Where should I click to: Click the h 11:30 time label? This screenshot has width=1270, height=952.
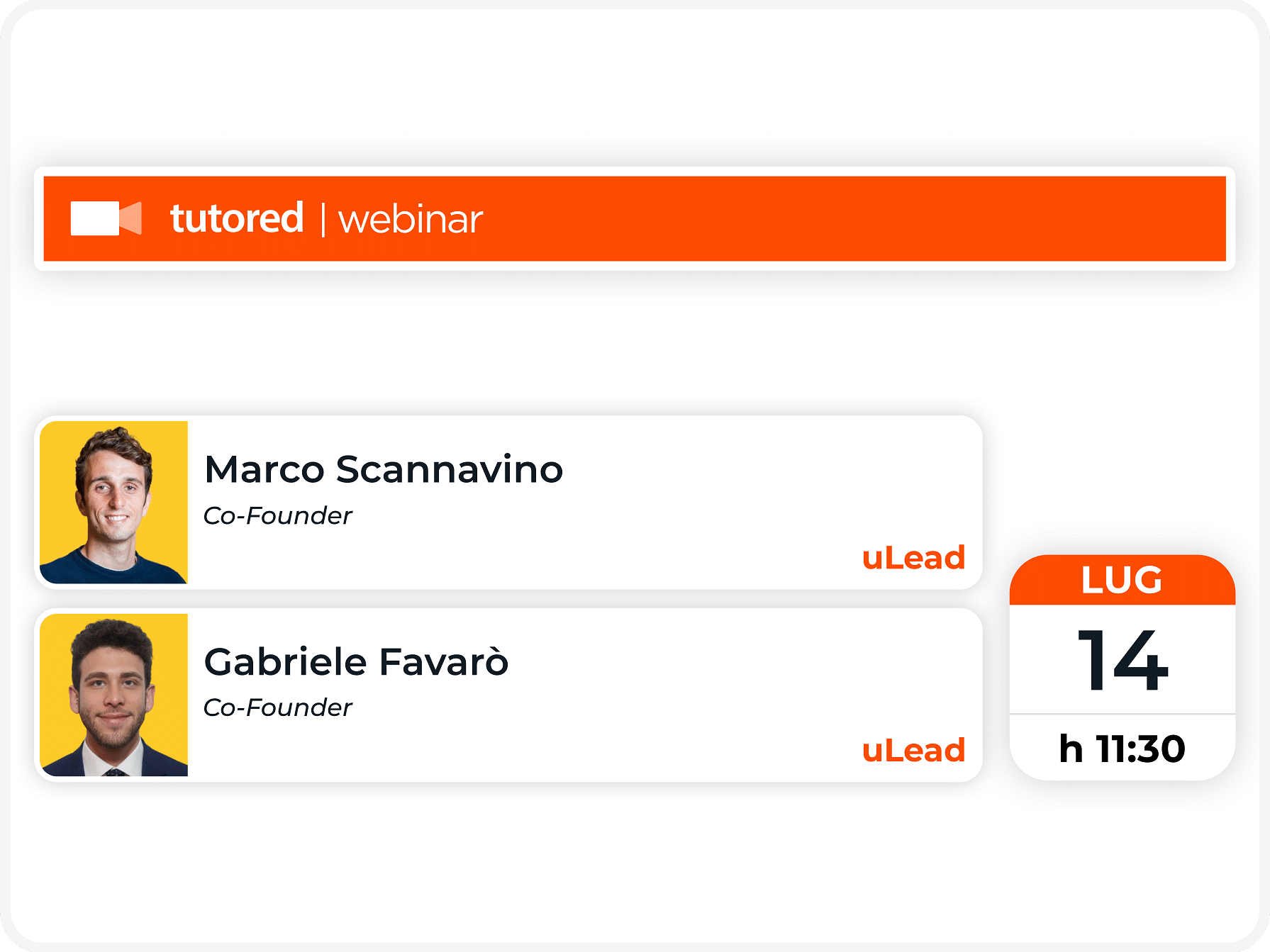pyautogui.click(x=1122, y=749)
